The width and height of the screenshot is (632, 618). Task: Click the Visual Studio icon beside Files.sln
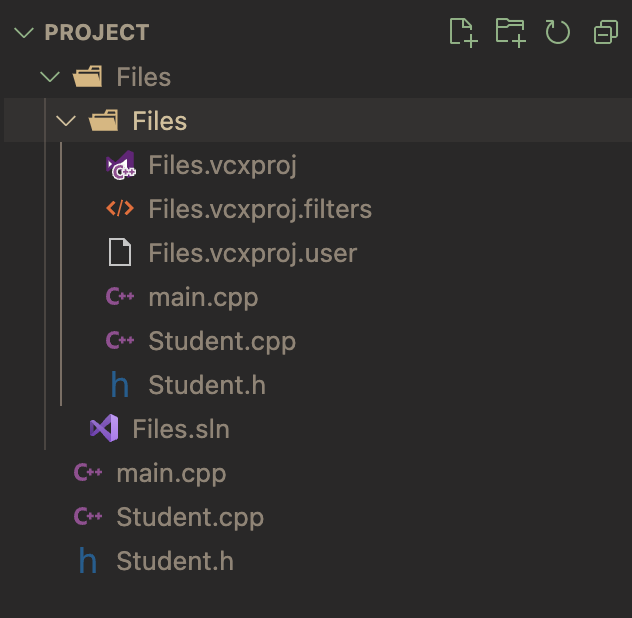(x=104, y=428)
